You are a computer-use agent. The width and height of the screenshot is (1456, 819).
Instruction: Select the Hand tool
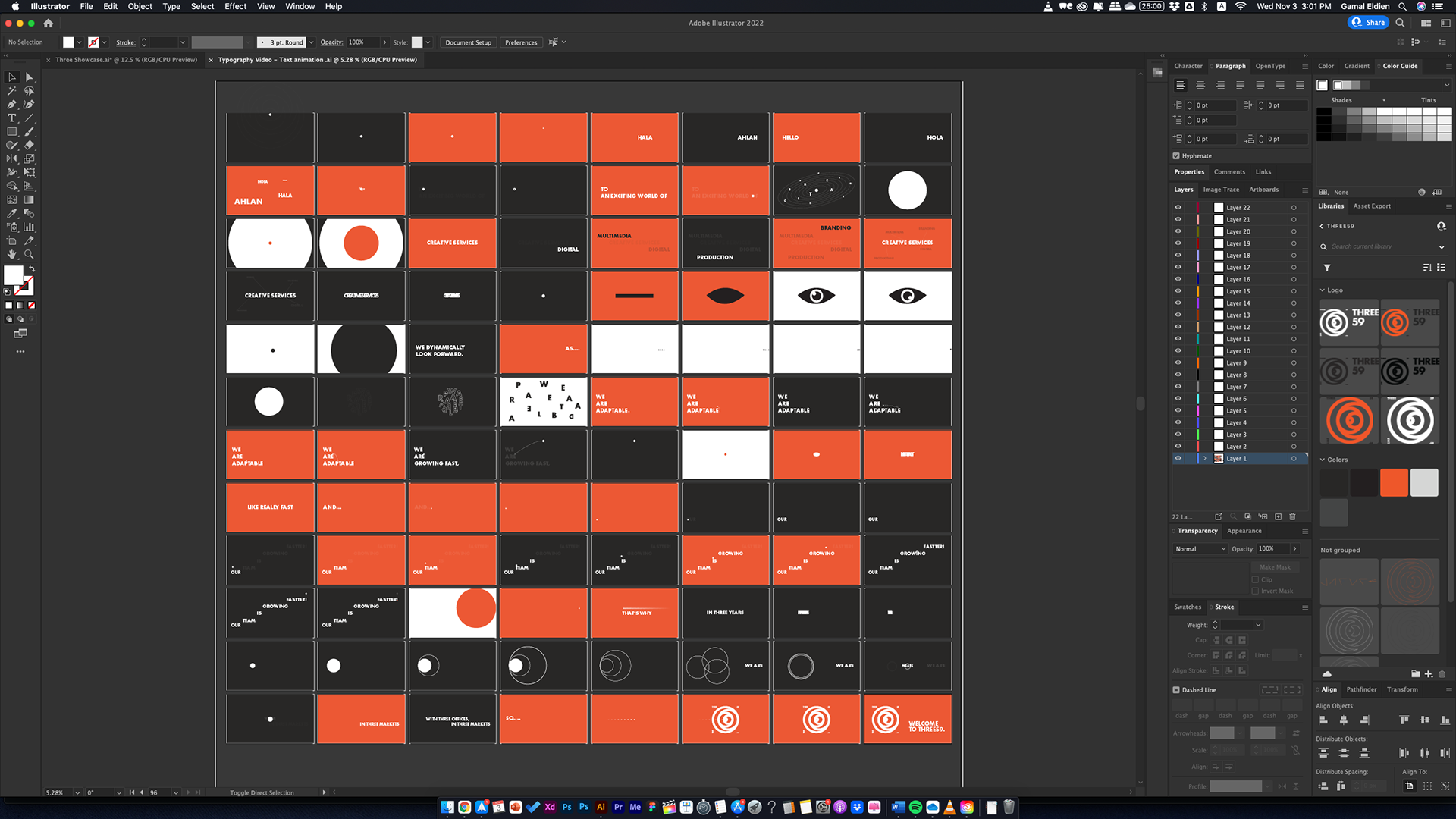11,255
